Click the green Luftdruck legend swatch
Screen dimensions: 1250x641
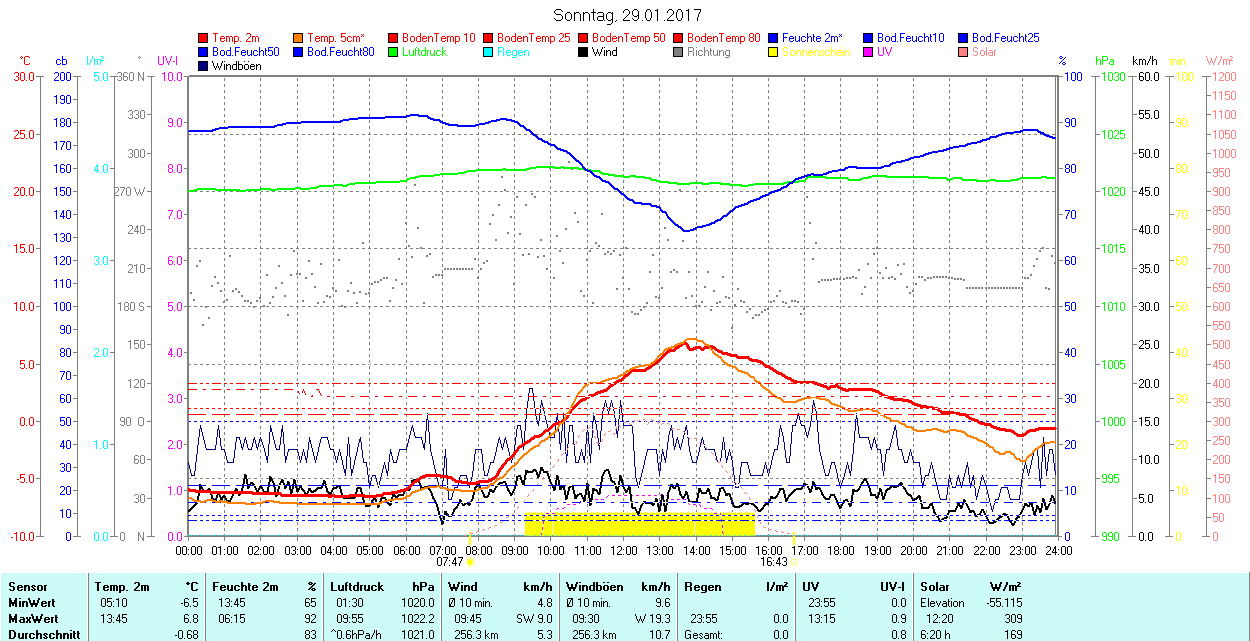(393, 52)
